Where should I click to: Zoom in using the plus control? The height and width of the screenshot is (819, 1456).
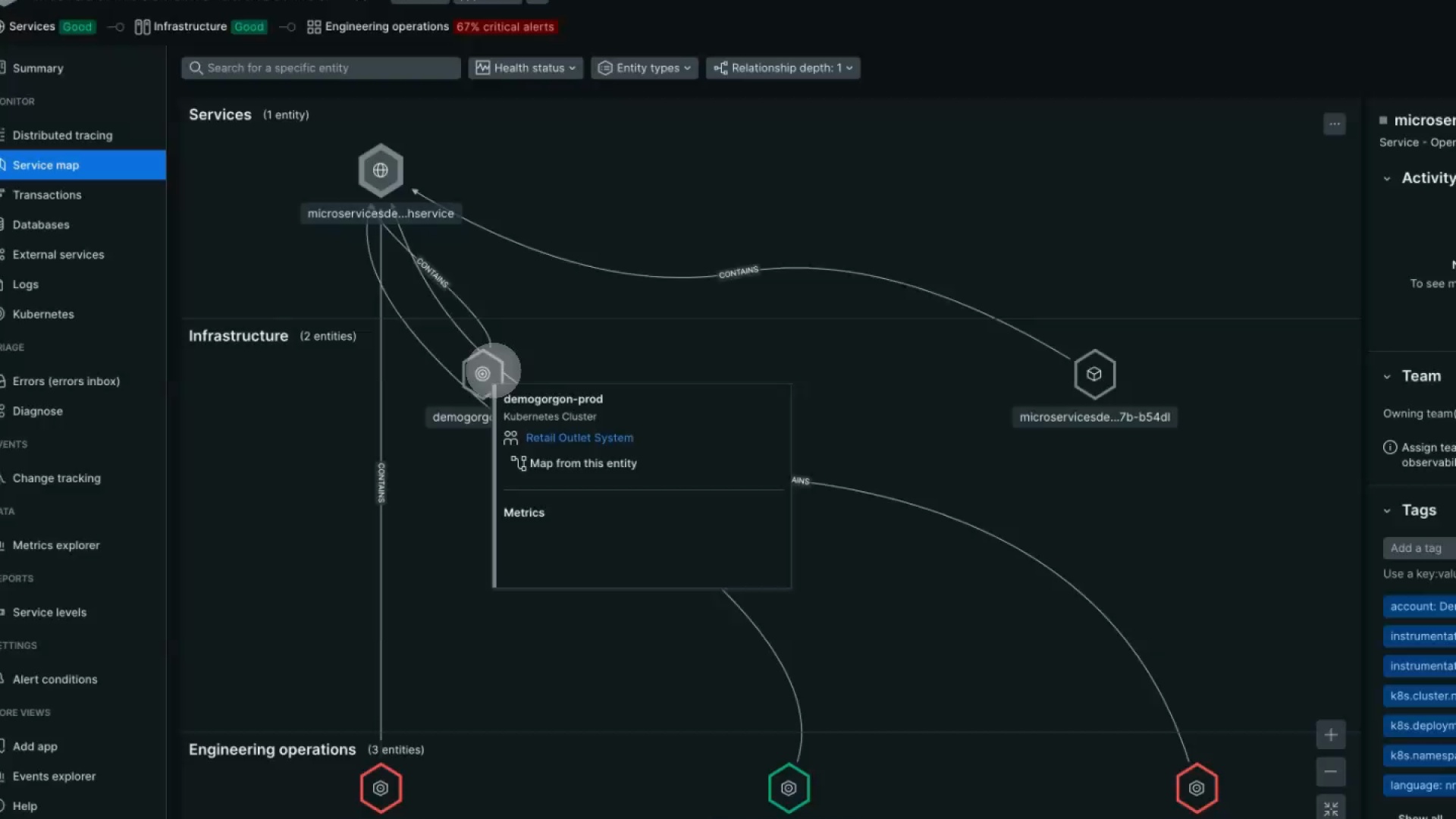pos(1331,734)
